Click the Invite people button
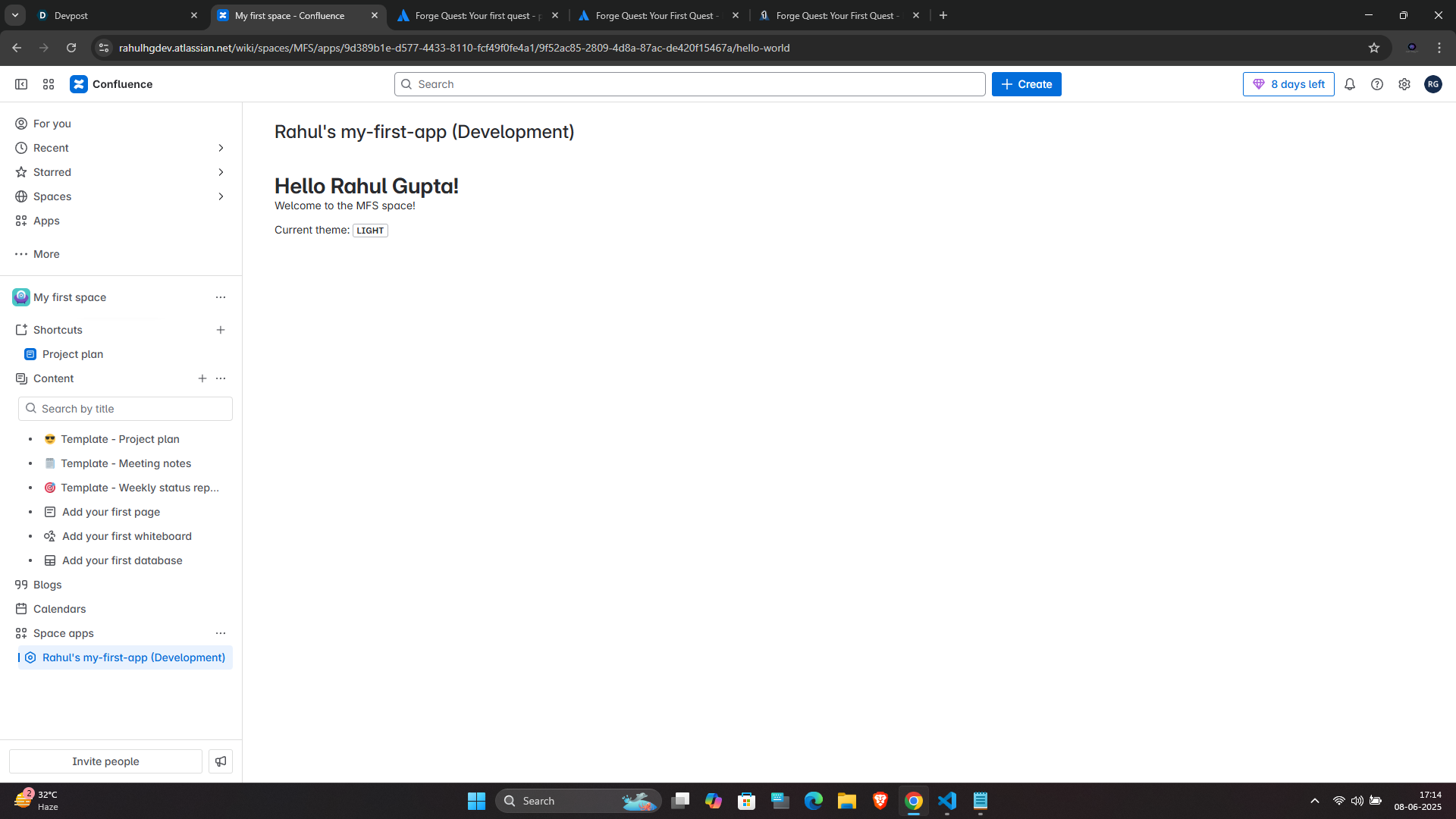The height and width of the screenshot is (819, 1456). (x=105, y=761)
